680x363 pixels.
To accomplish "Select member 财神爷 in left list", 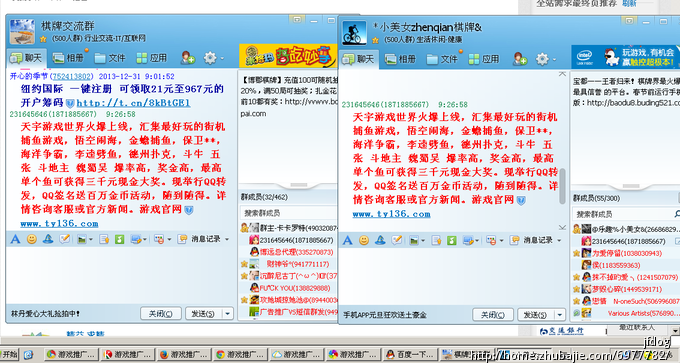I will coord(289,264).
